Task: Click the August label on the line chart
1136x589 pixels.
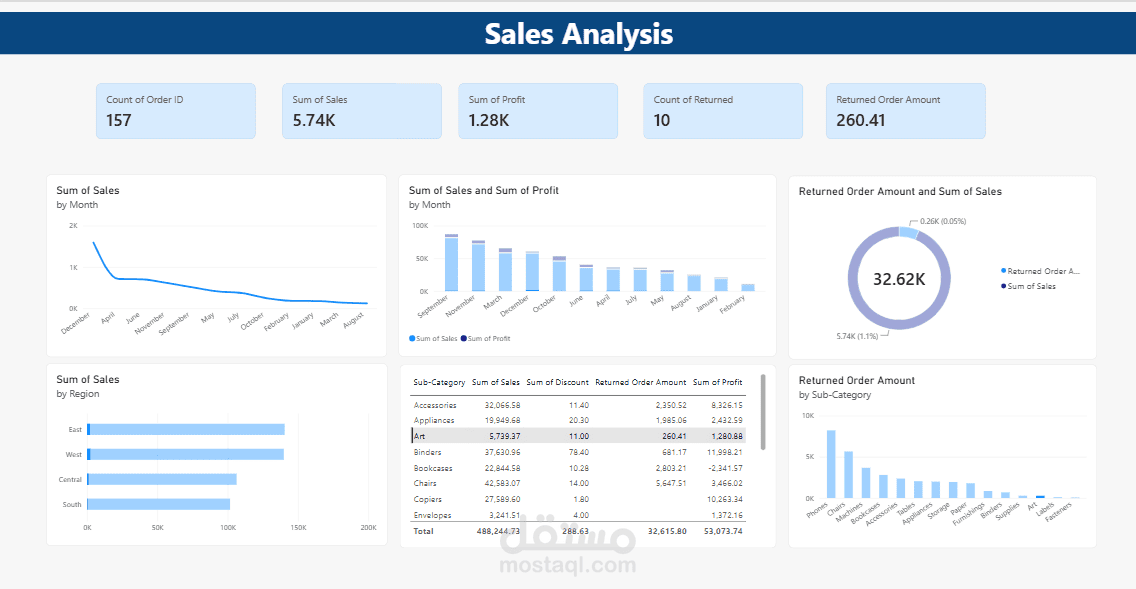Action: click(x=354, y=319)
